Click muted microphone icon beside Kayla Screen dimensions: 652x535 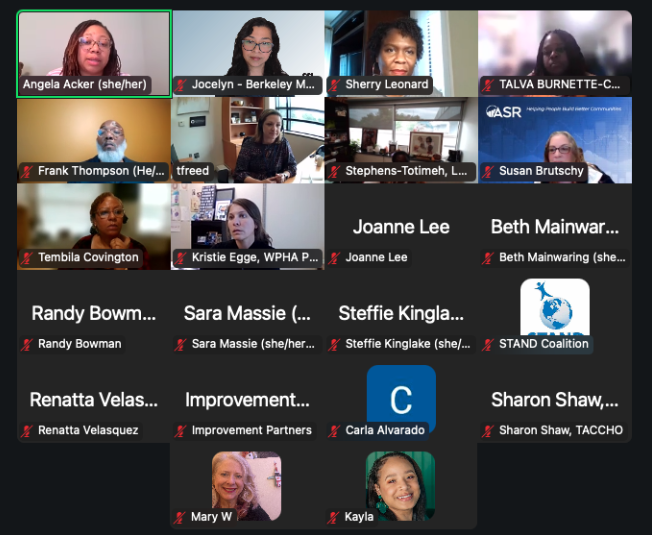tap(333, 517)
